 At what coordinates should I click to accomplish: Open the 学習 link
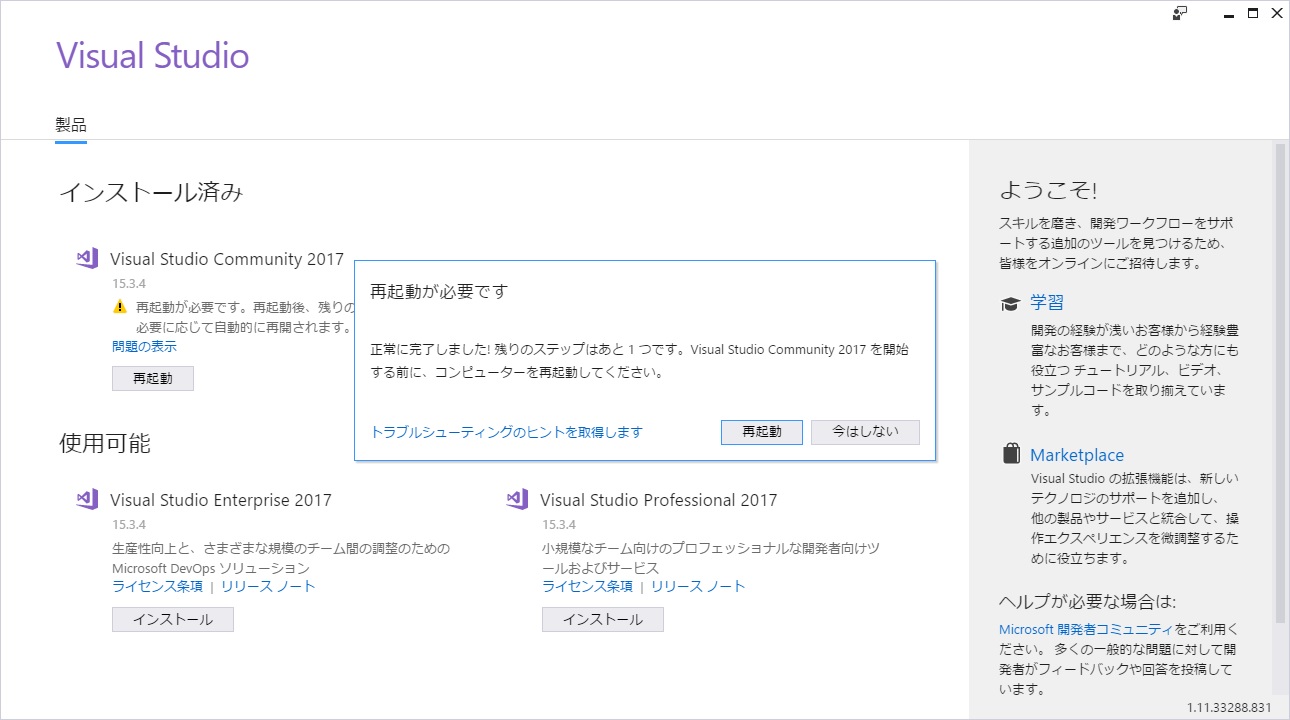click(x=1047, y=303)
